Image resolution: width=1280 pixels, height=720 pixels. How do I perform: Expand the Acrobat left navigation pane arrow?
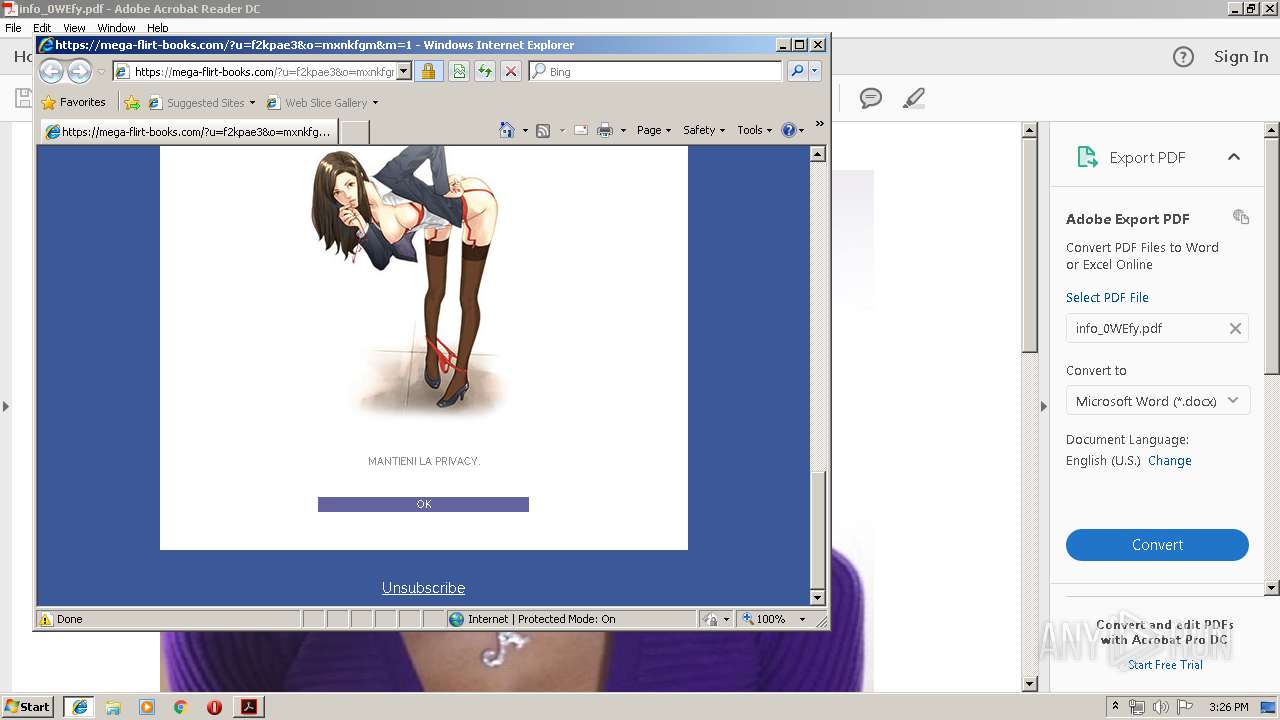[6, 406]
